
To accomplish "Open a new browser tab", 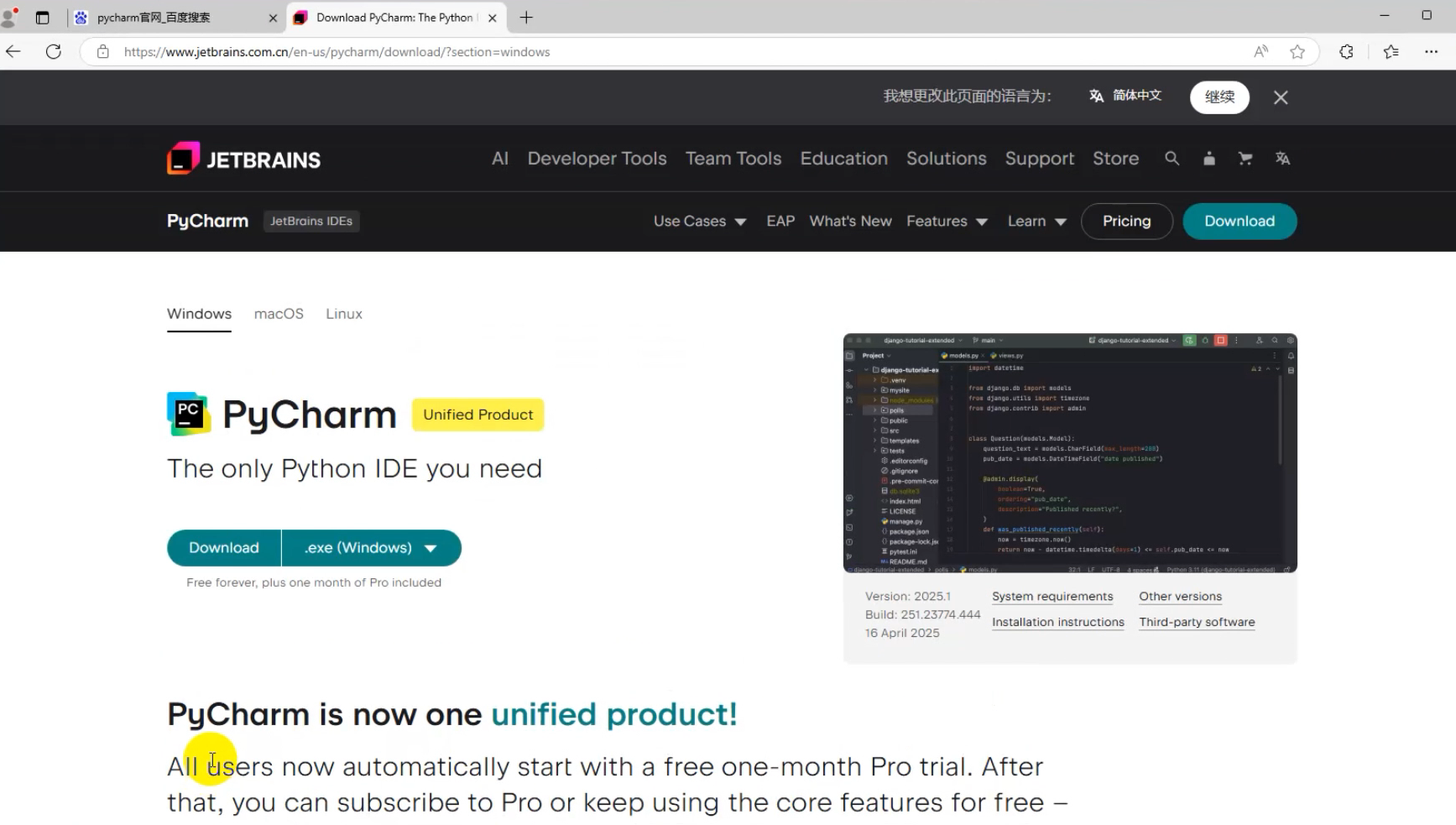I will click(x=526, y=18).
